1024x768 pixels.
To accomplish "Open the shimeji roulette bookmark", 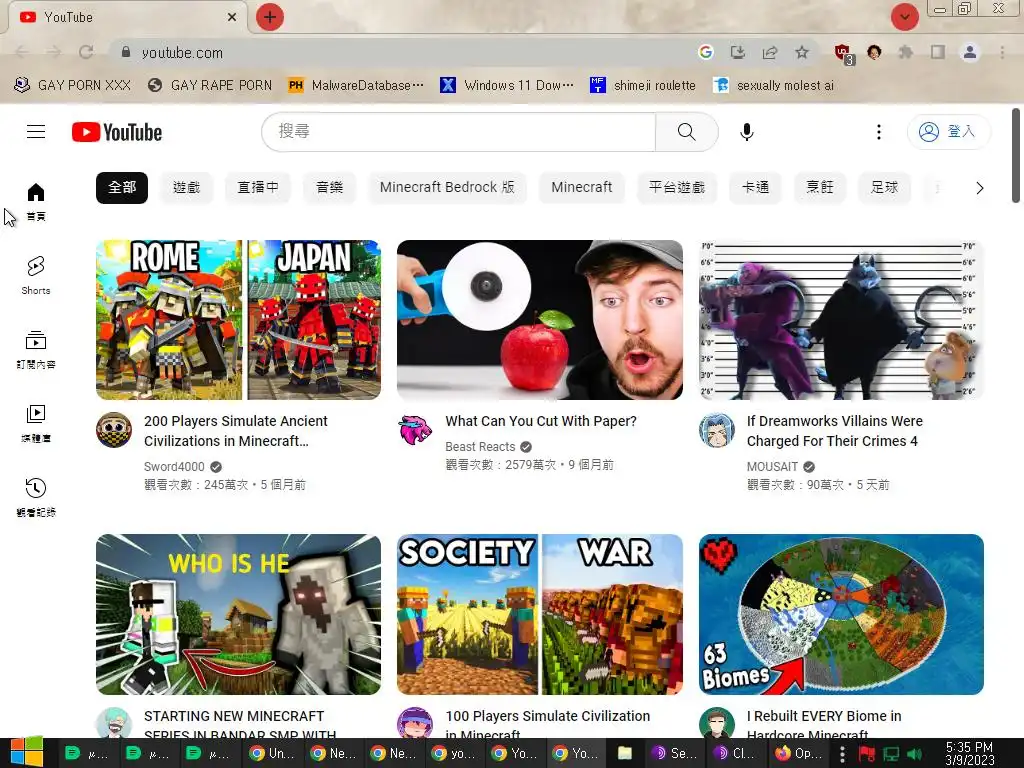I will [643, 86].
